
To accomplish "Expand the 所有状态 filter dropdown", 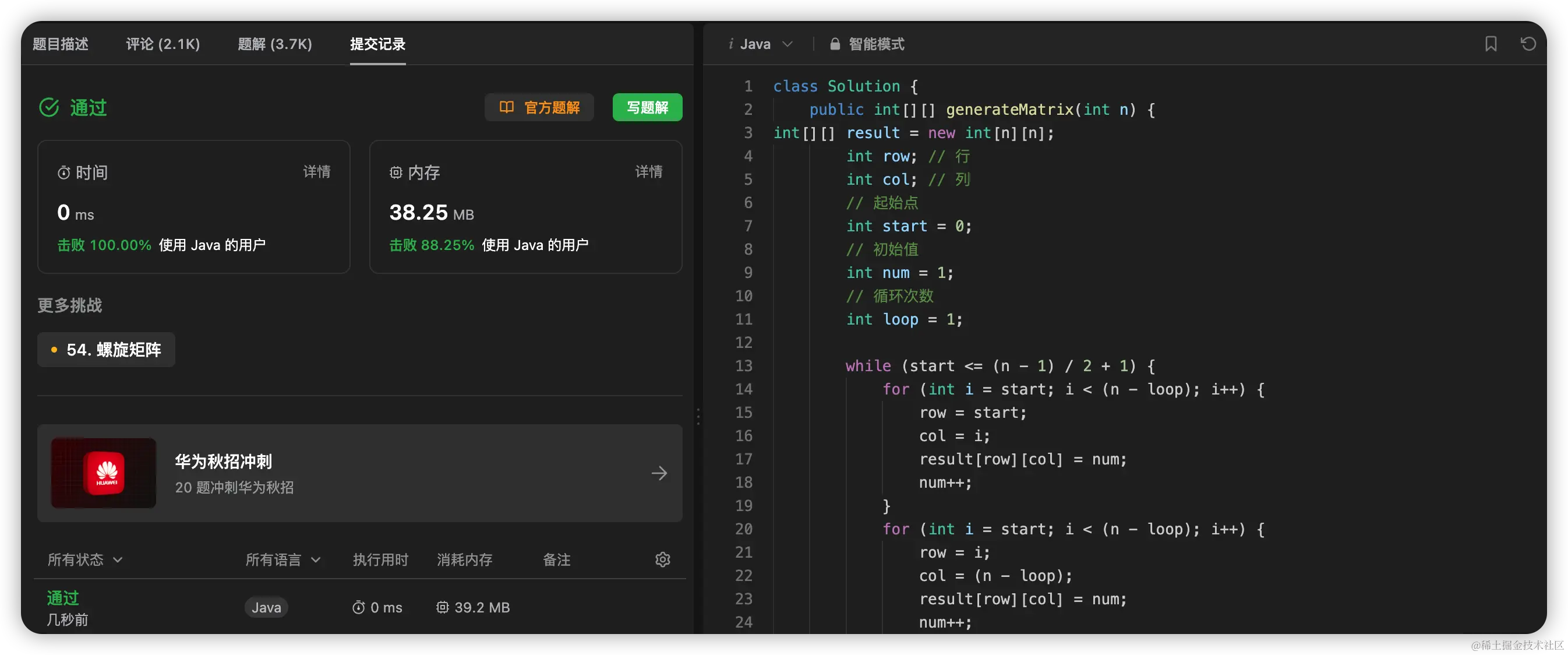I will pyautogui.click(x=85, y=559).
